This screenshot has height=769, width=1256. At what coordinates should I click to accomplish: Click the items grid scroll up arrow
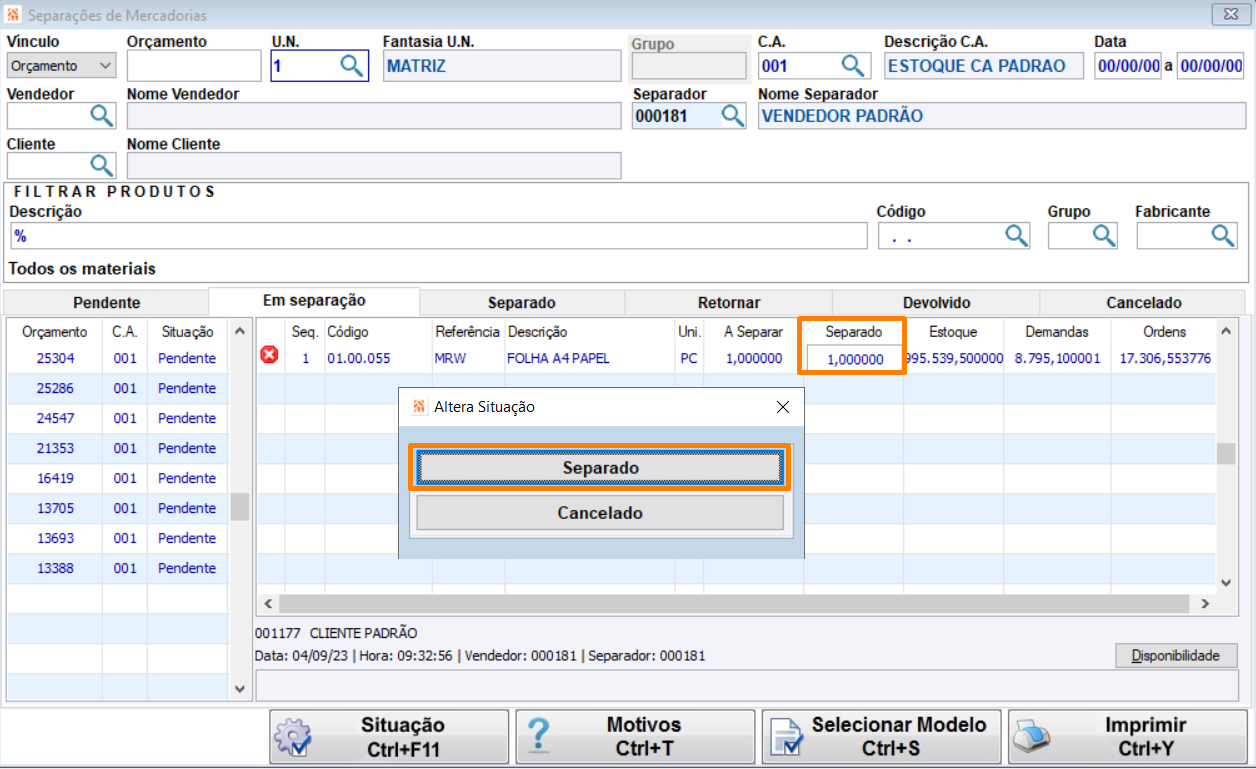tap(1225, 329)
